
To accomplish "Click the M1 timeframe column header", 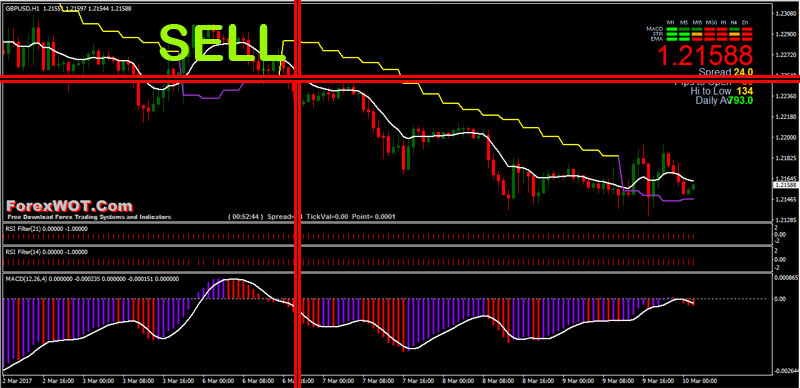I will (670, 22).
